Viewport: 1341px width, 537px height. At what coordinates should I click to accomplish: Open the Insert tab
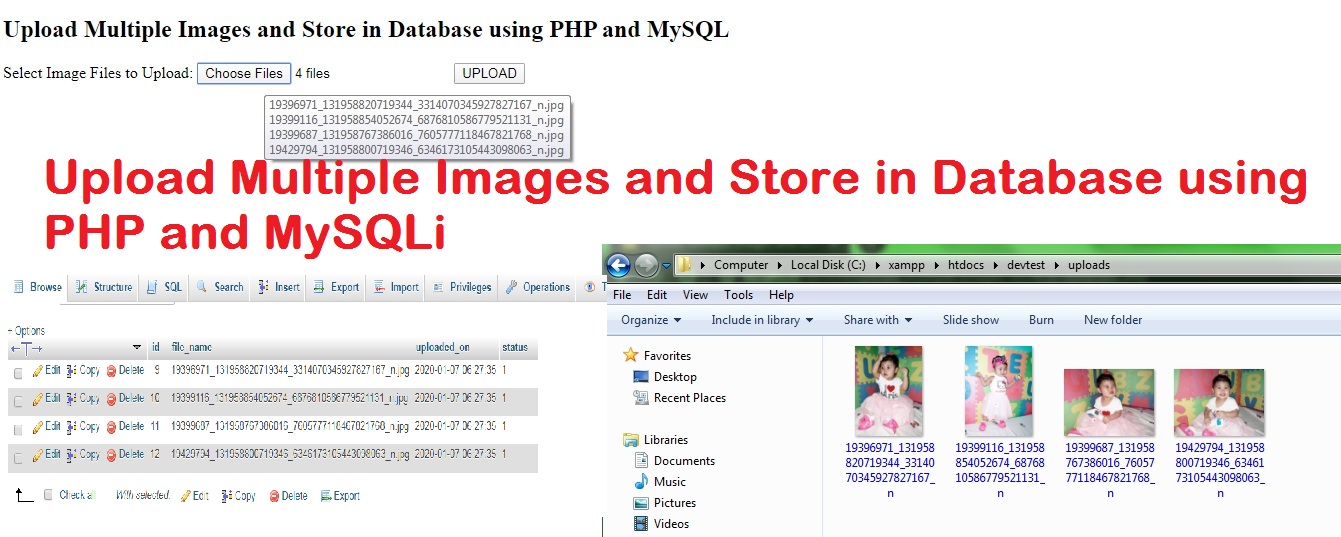[x=279, y=287]
